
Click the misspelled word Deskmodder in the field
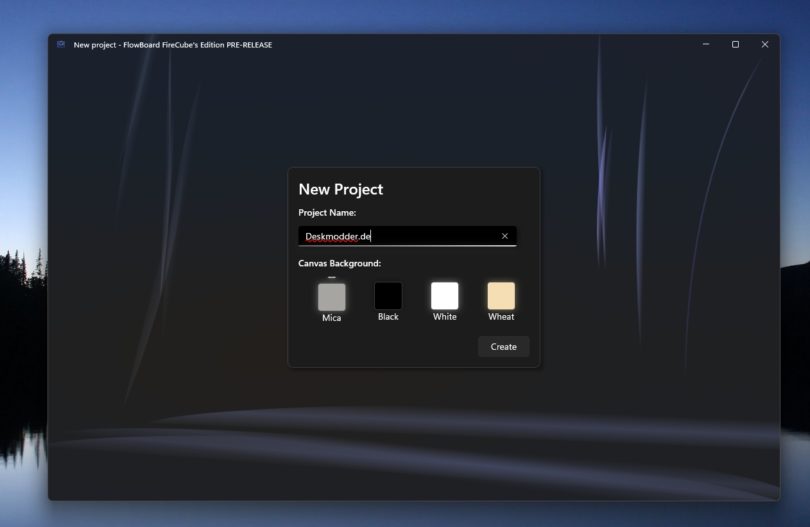coord(331,236)
